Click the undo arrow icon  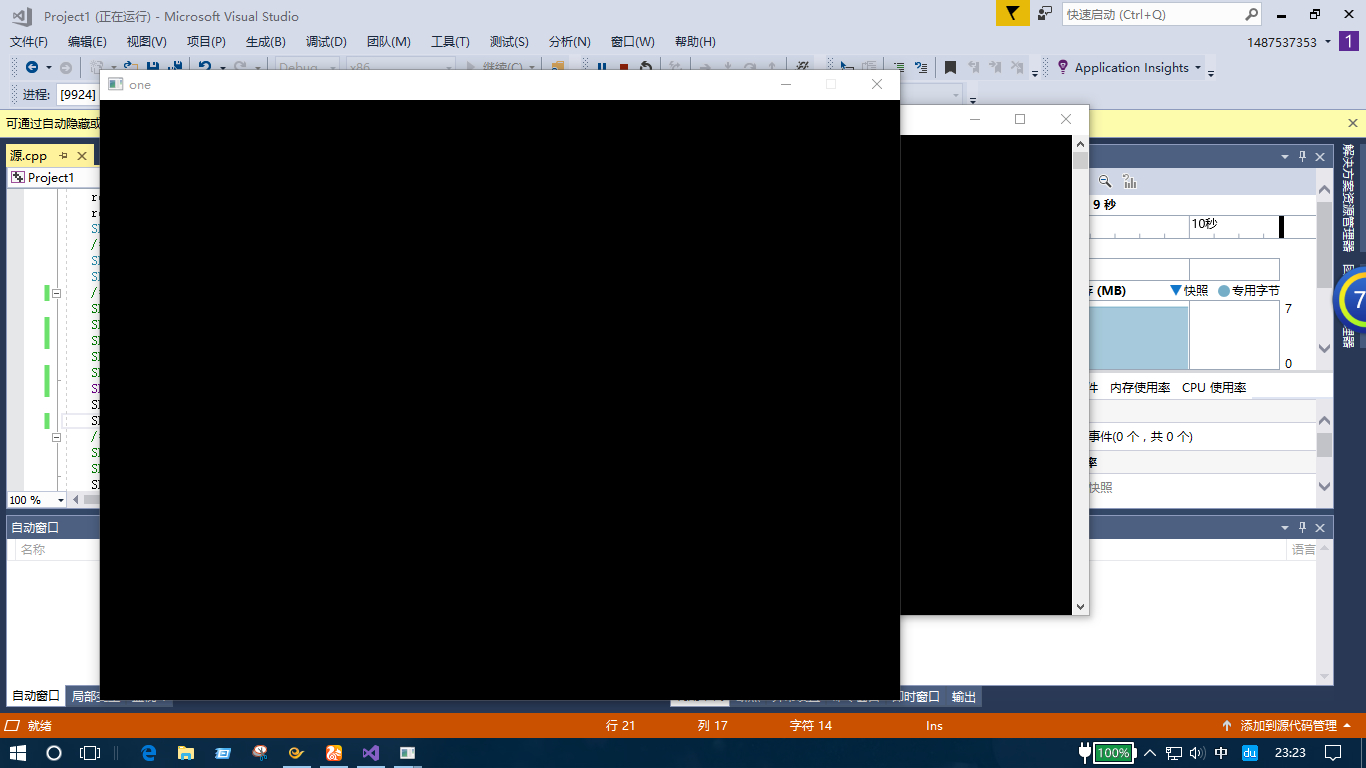tap(205, 67)
